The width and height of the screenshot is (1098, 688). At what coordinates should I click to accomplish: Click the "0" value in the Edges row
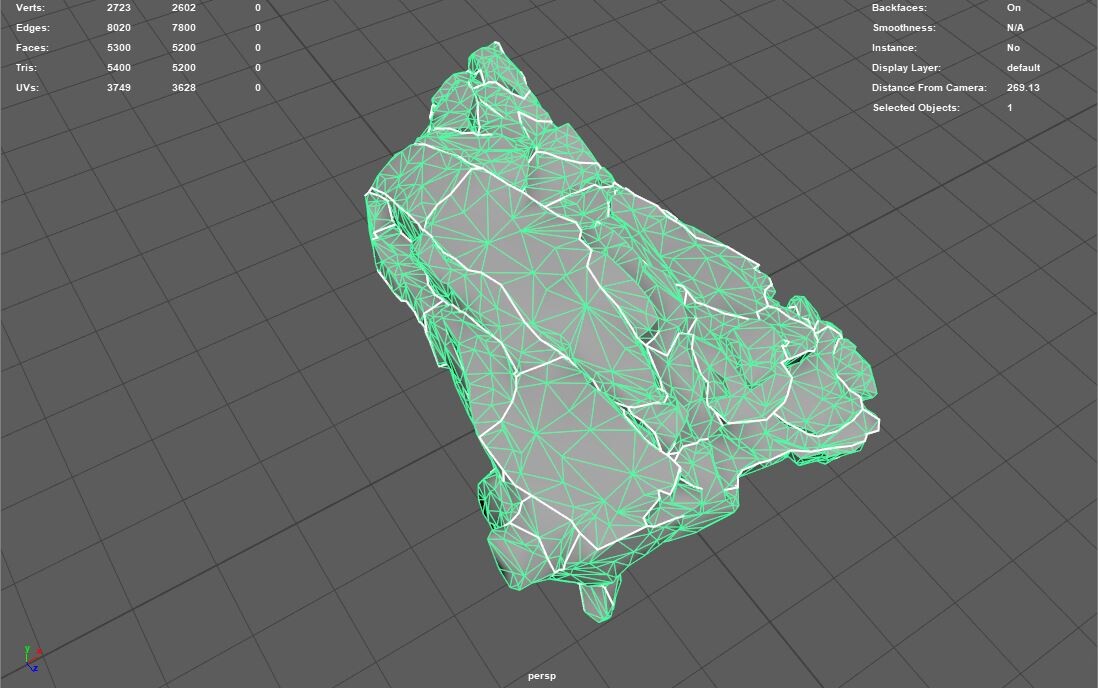[258, 28]
